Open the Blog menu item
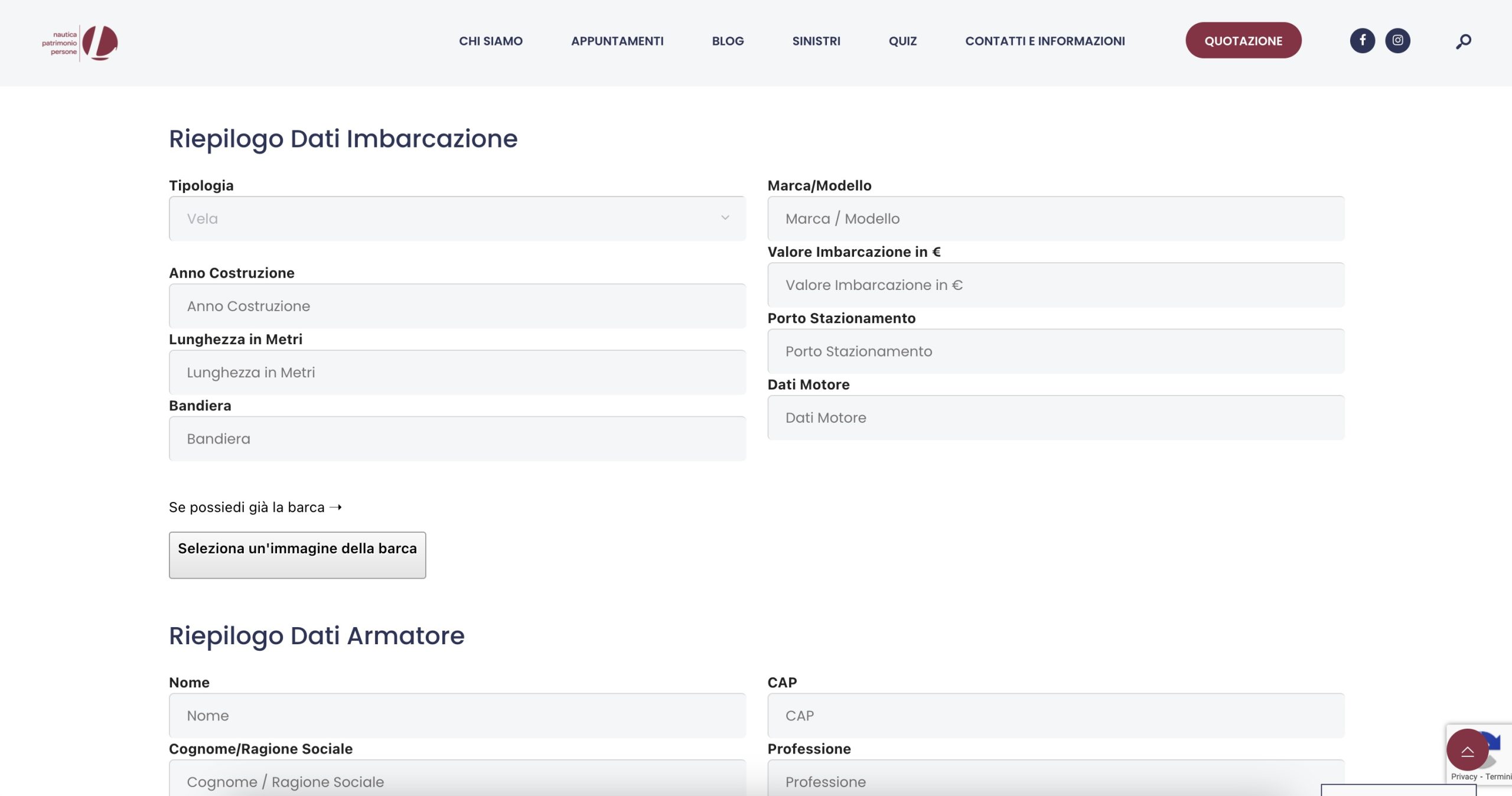 tap(727, 41)
